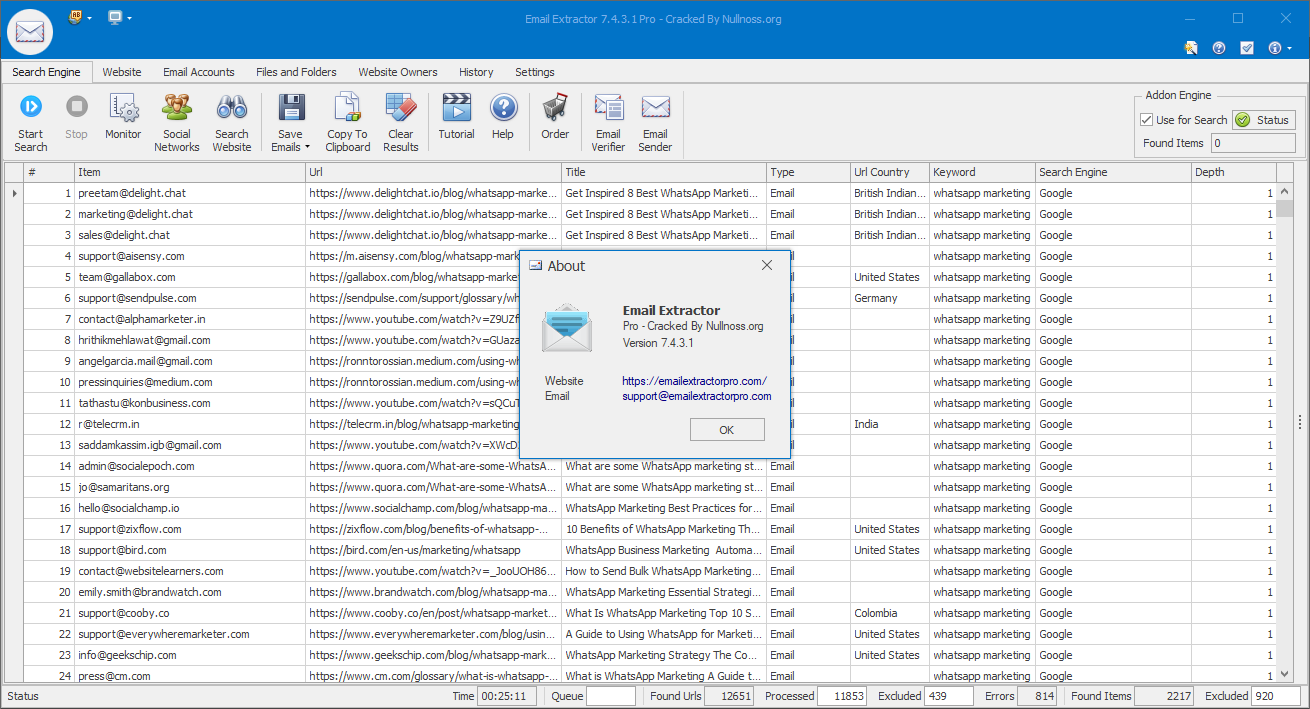Image resolution: width=1310 pixels, height=709 pixels.
Task: Click the results scrollbar up arrow
Action: (1284, 190)
